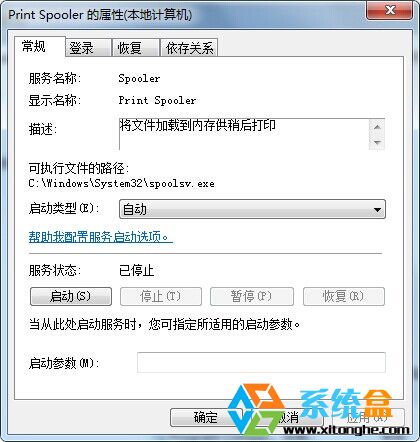Click the 恢复(R) service button

point(344,296)
